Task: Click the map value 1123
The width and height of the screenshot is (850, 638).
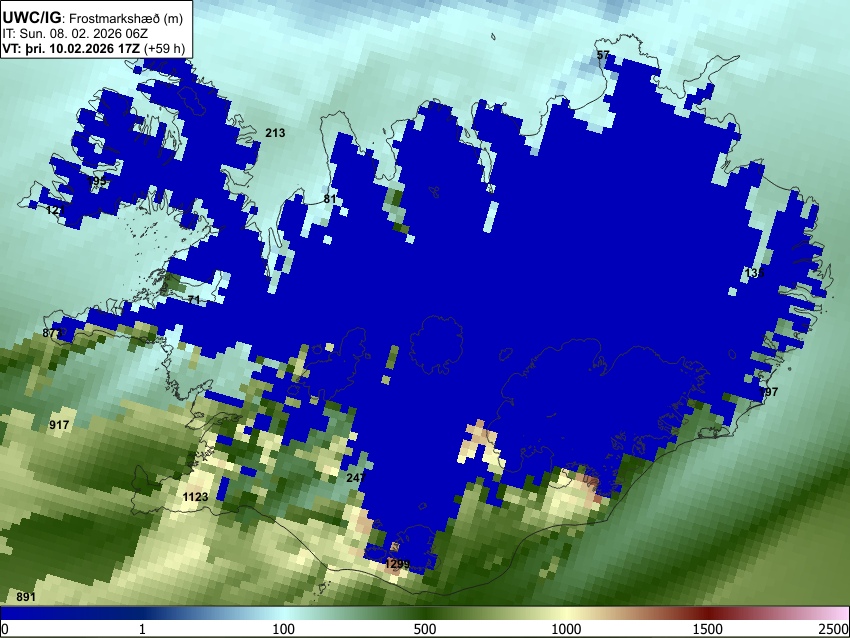Action: [x=195, y=497]
